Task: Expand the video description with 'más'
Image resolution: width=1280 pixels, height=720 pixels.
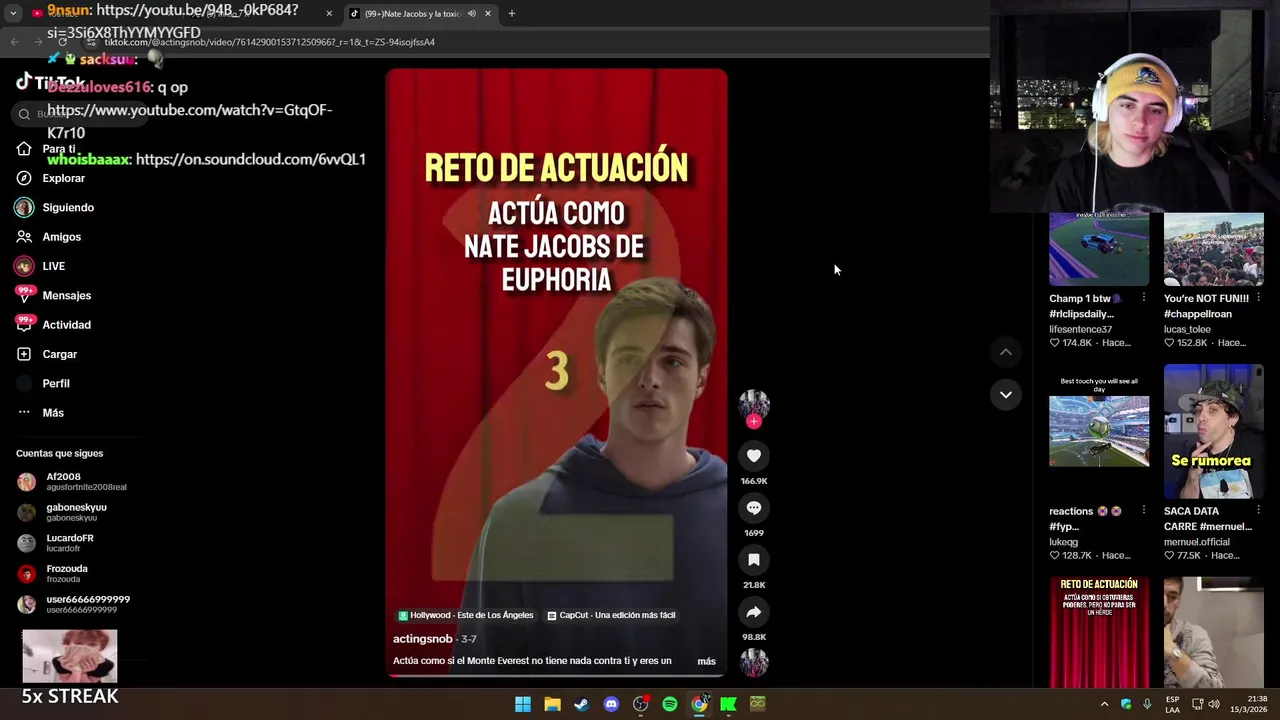Action: click(x=706, y=661)
